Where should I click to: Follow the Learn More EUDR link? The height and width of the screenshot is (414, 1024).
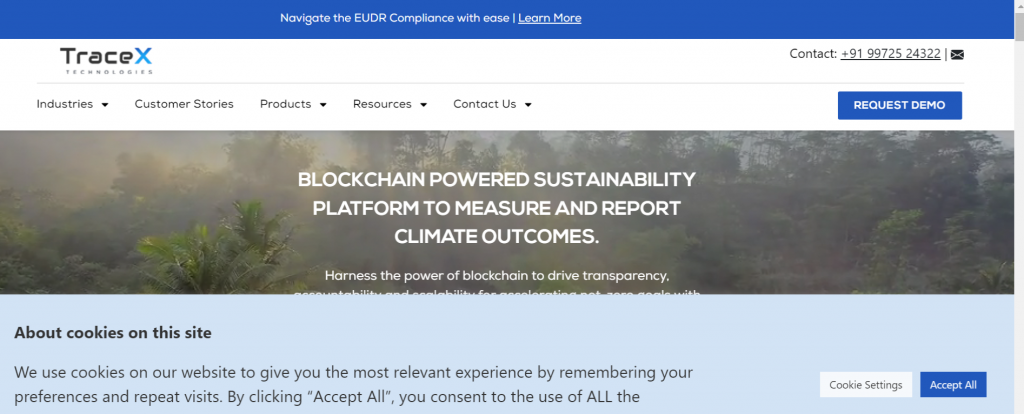(x=549, y=18)
